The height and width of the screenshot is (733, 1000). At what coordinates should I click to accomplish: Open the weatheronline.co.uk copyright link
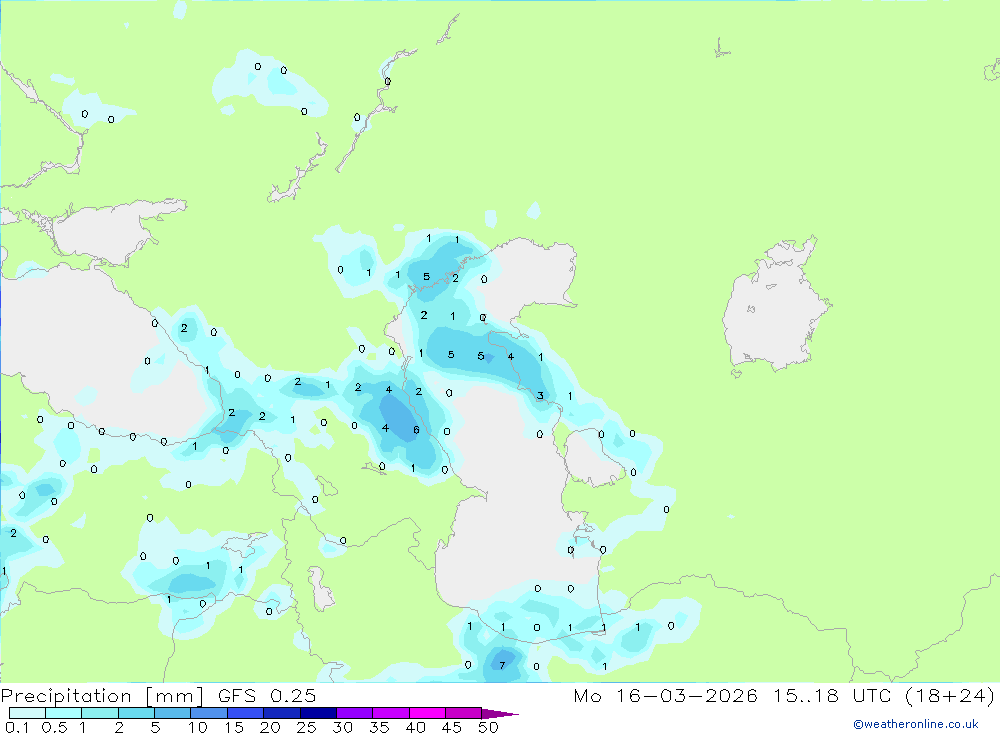[x=916, y=724]
